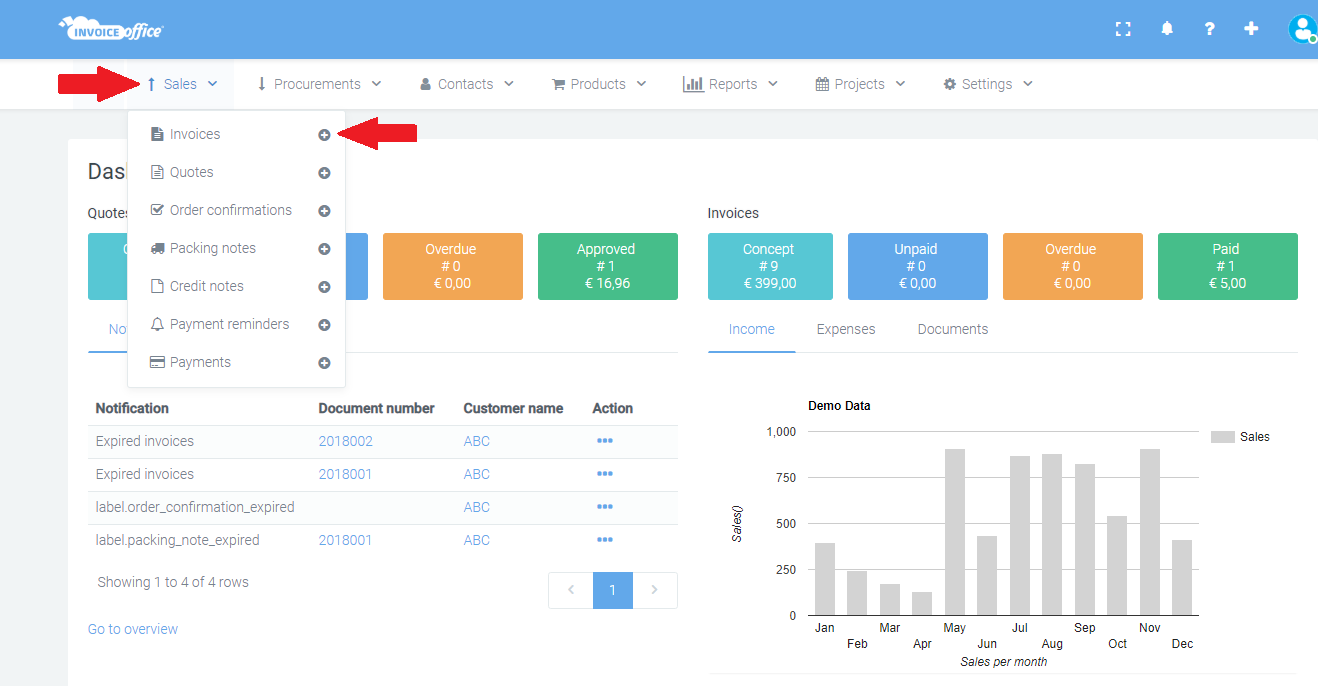Open action dots for document 2018002
The height and width of the screenshot is (686, 1318).
604,441
